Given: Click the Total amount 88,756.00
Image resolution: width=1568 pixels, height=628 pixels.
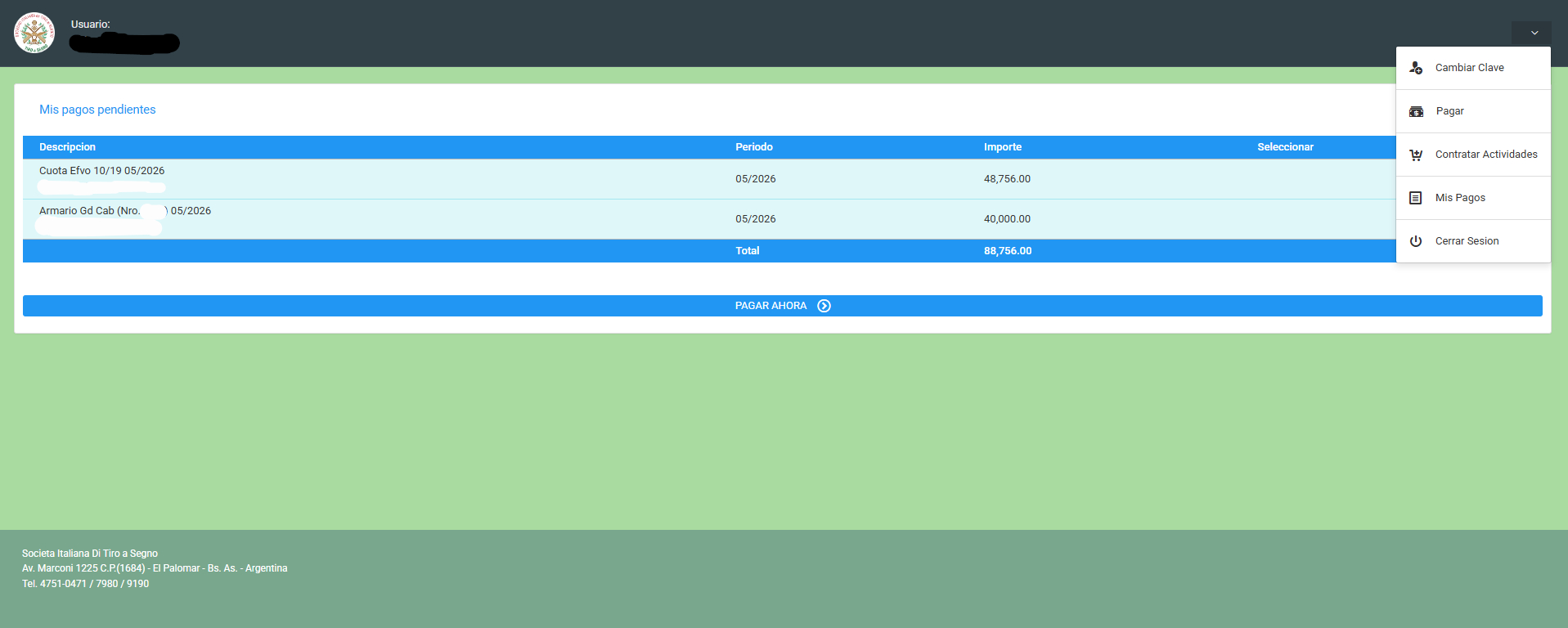Looking at the screenshot, I should pos(1008,251).
